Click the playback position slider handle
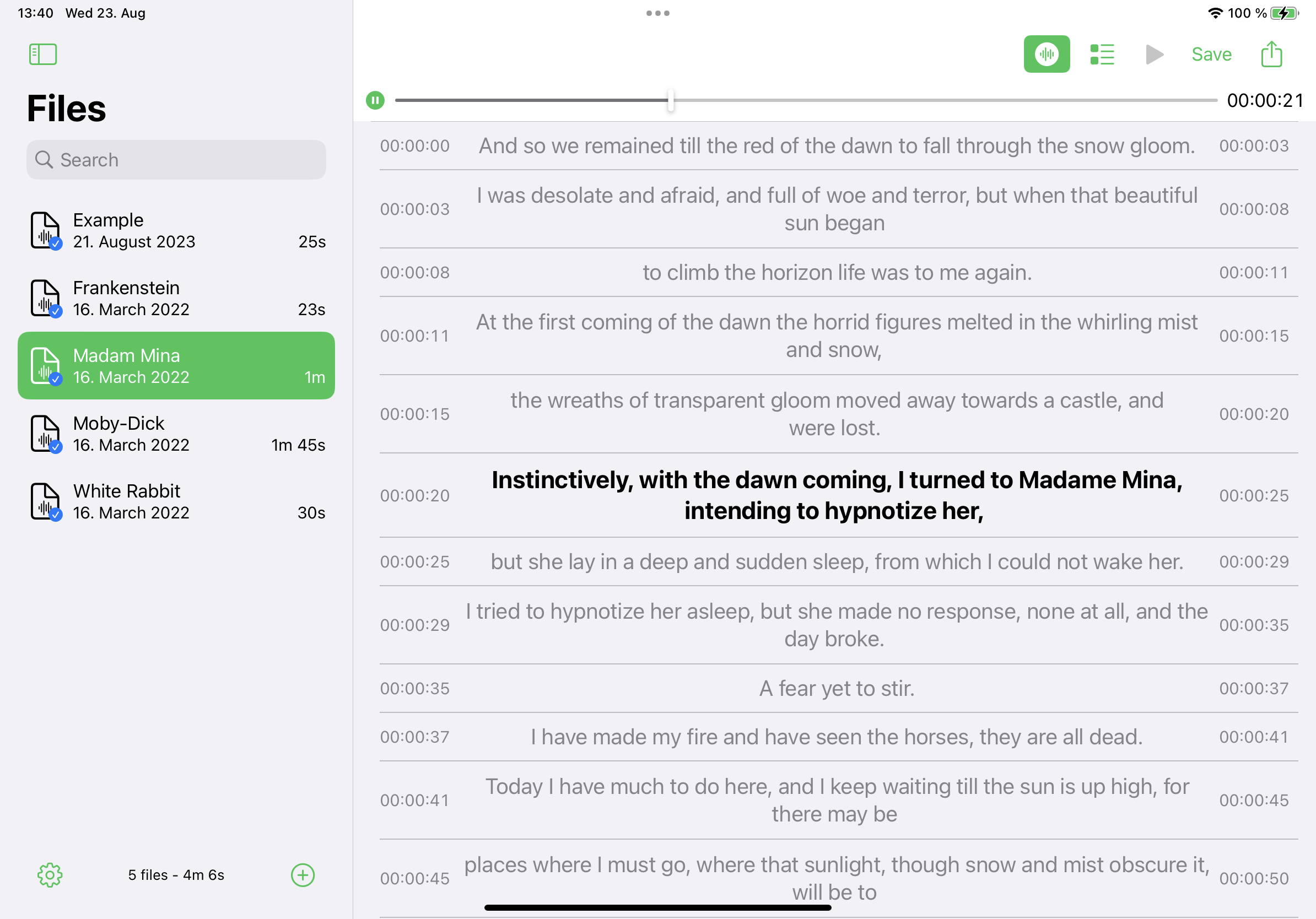The height and width of the screenshot is (919, 1316). tap(671, 100)
